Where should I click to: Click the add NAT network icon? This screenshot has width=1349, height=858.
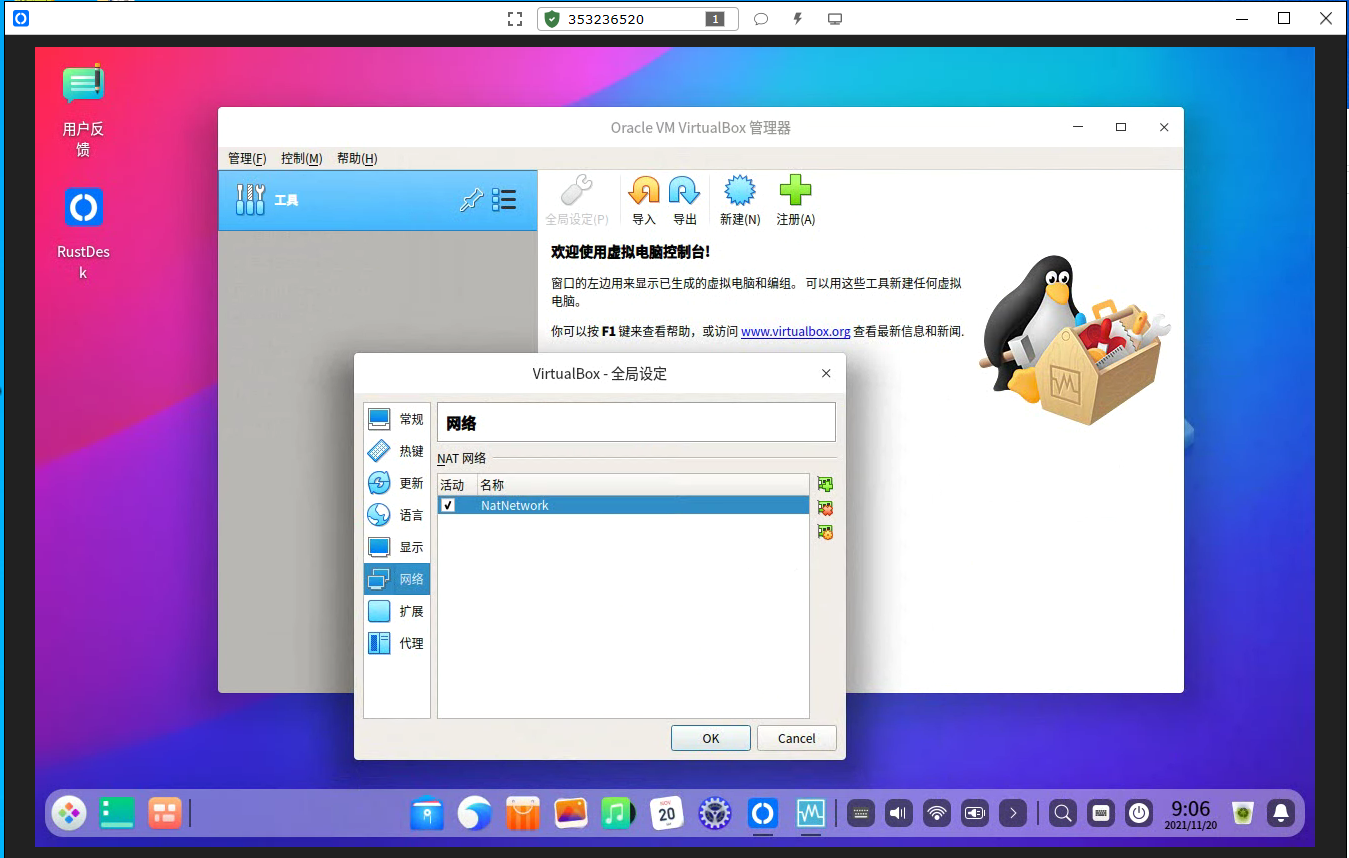pos(825,484)
